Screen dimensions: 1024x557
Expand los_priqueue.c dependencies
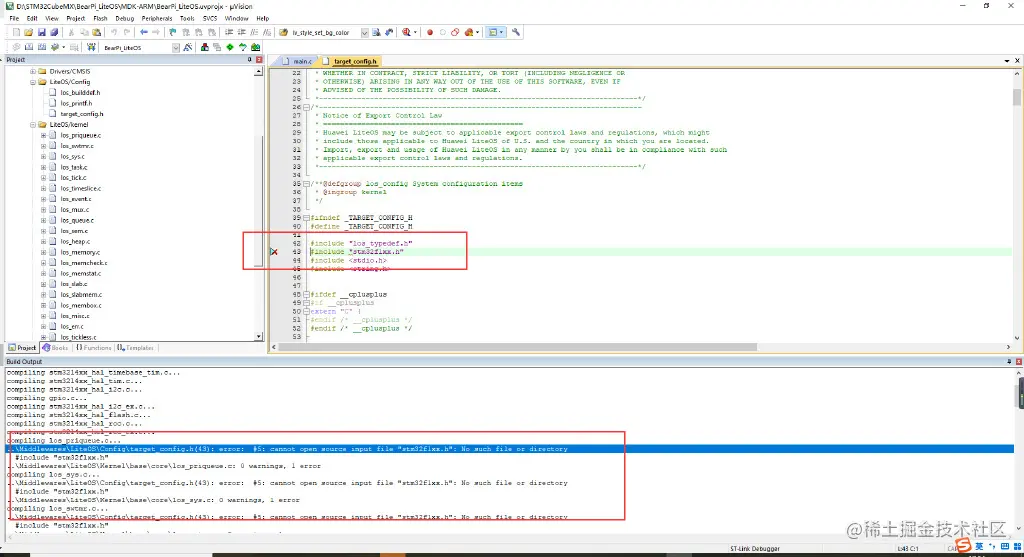coord(43,135)
